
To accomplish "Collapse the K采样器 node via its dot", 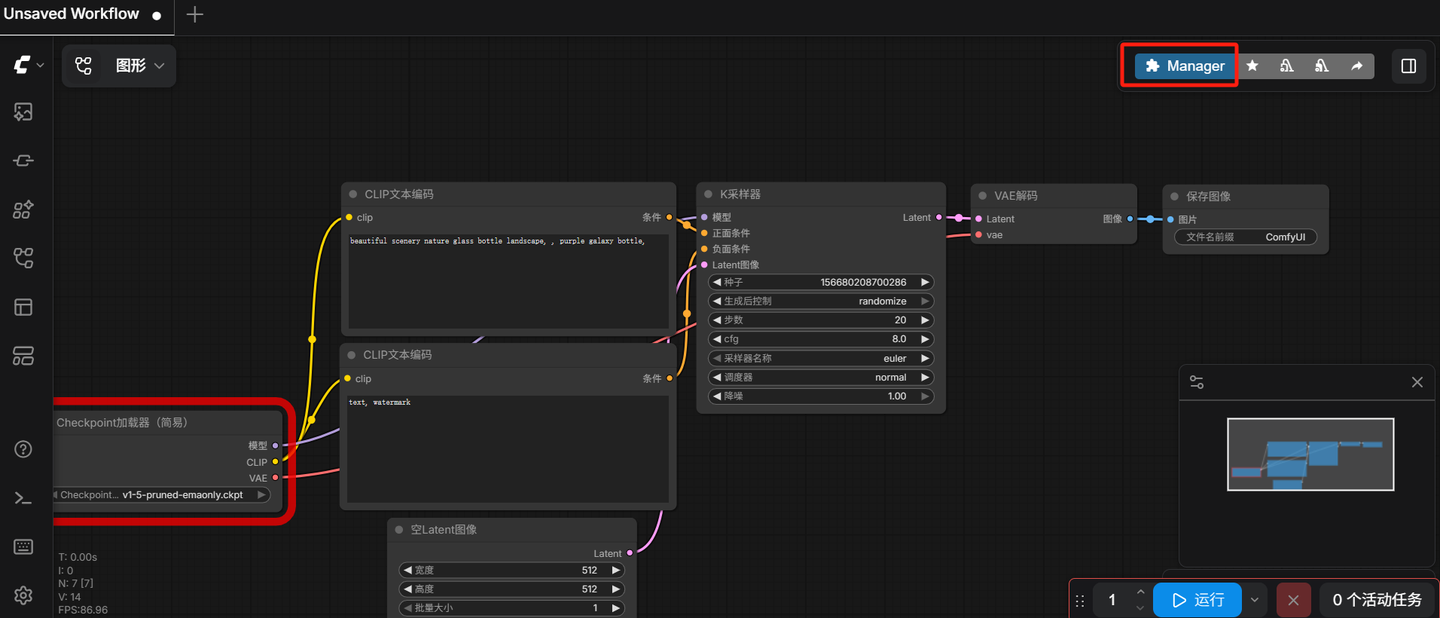I will 708,195.
